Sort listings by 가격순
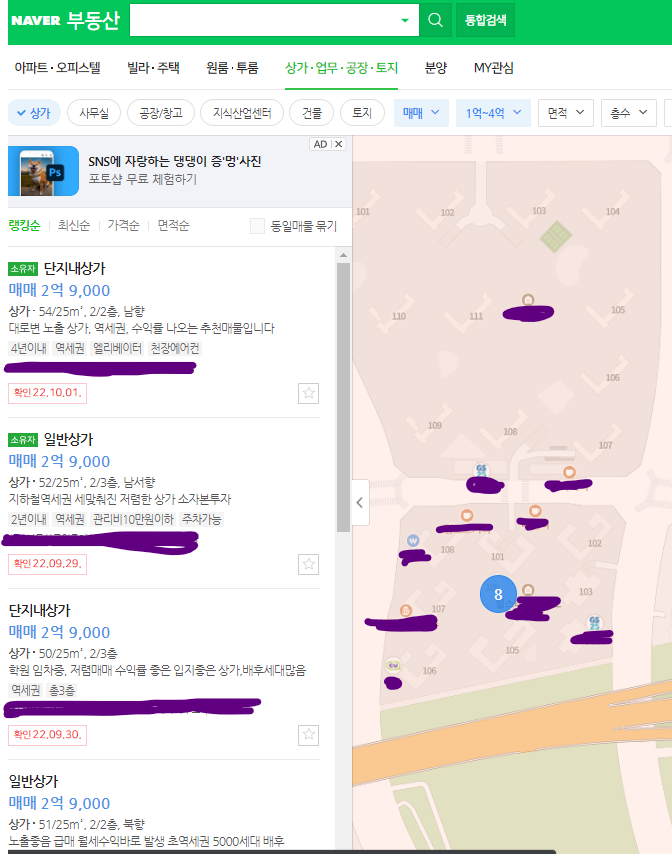Viewport: 672px width, 854px height. click(x=123, y=225)
